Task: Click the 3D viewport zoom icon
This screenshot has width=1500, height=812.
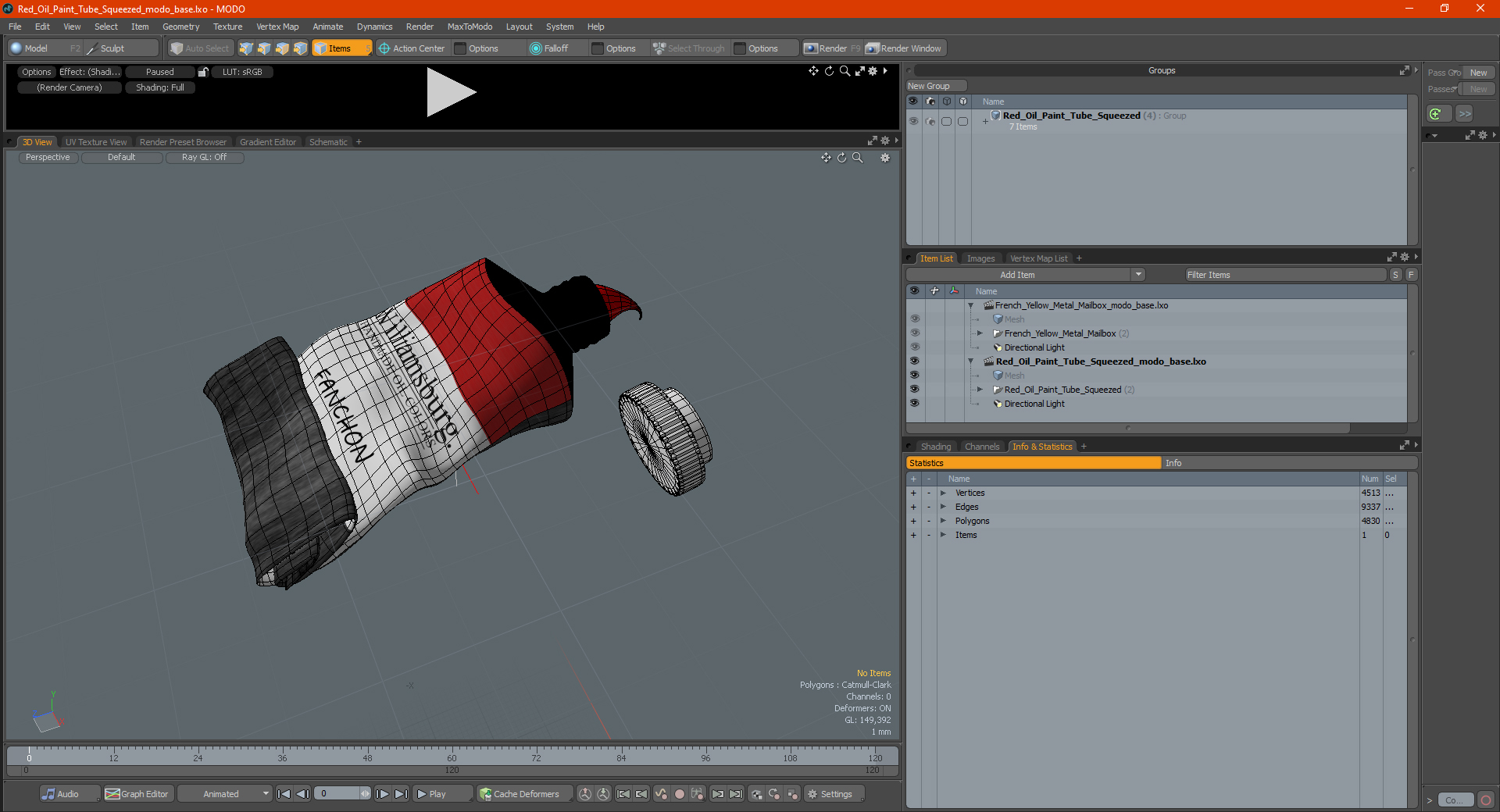Action: click(x=857, y=158)
